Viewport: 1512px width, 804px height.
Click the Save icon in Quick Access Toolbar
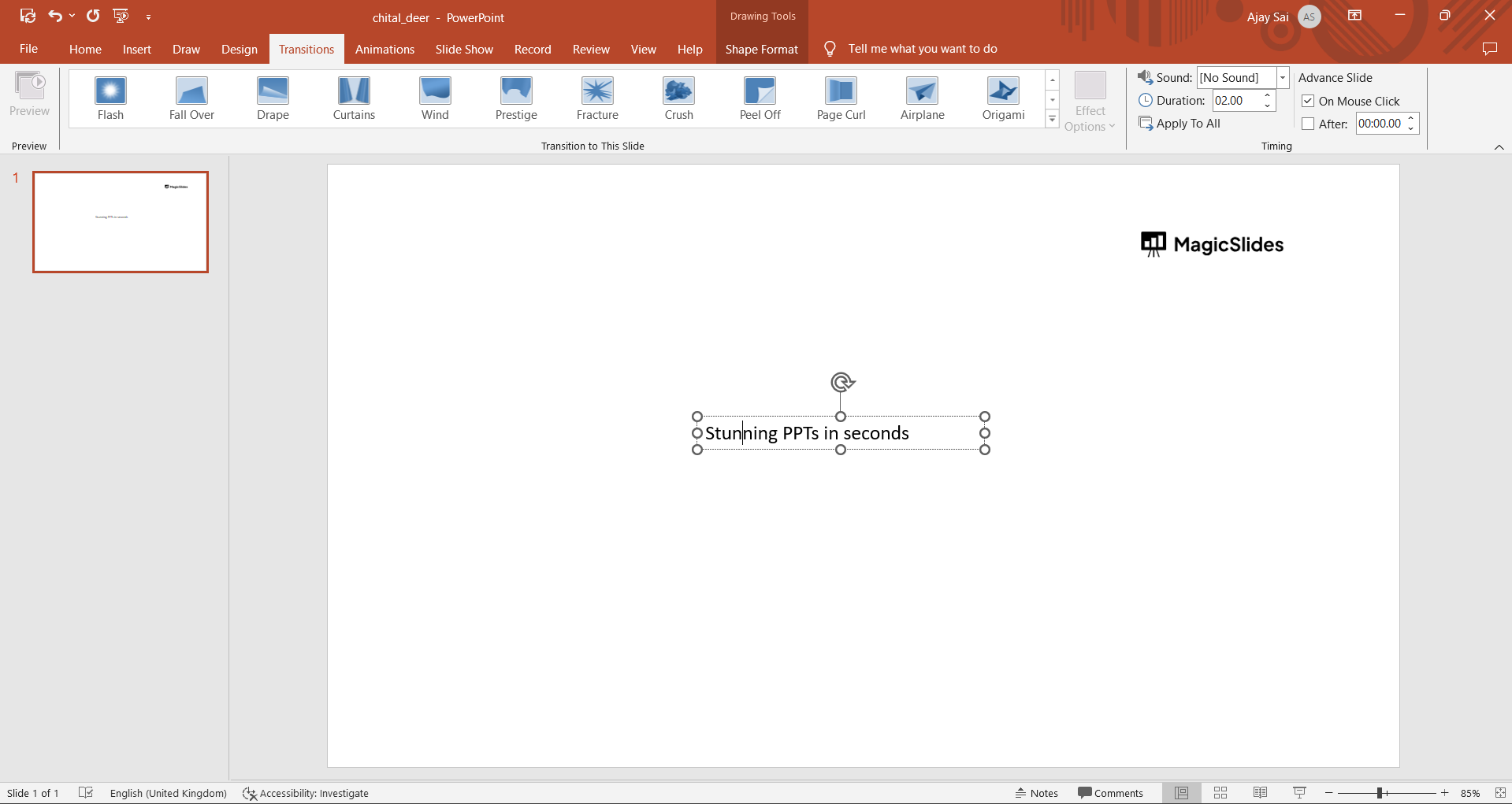[x=28, y=16]
